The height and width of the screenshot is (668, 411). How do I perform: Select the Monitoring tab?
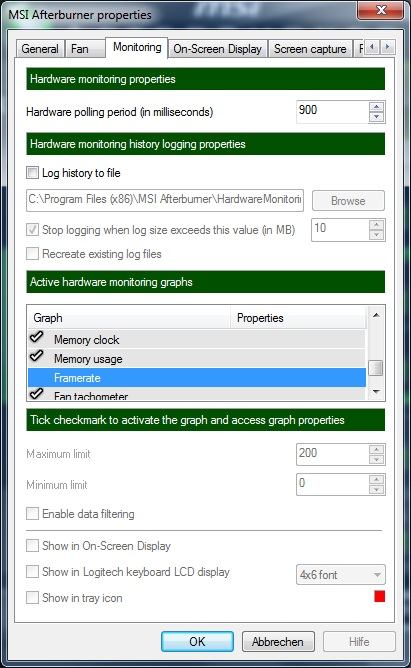pyautogui.click(x=137, y=47)
